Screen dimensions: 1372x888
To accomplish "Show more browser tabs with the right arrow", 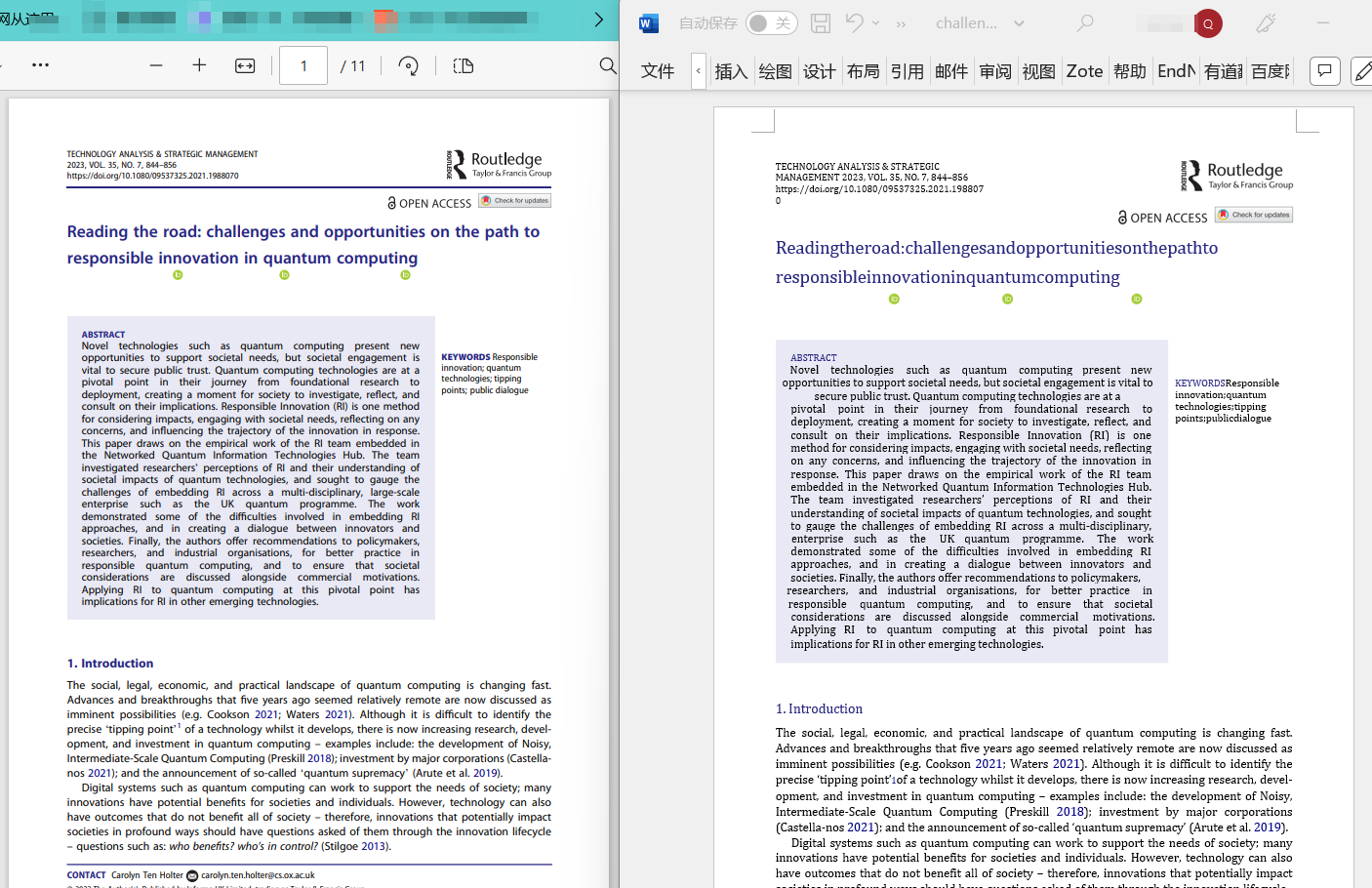I will tap(598, 20).
